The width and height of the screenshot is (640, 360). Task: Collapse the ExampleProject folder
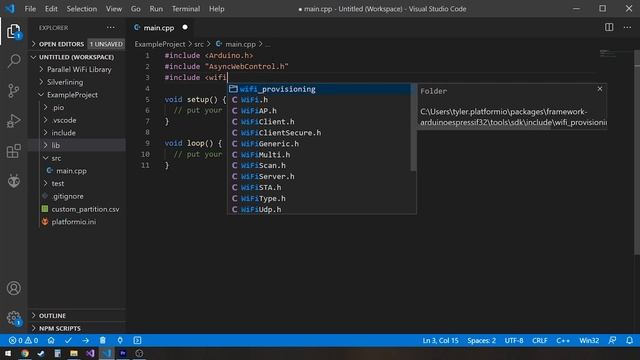click(x=76, y=95)
